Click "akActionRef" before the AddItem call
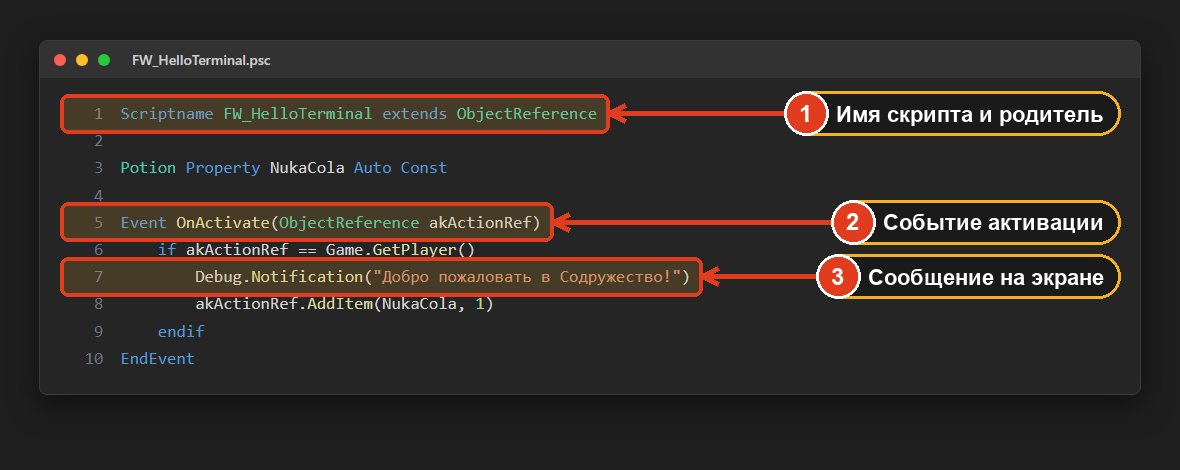Image resolution: width=1180 pixels, height=470 pixels. click(x=246, y=305)
